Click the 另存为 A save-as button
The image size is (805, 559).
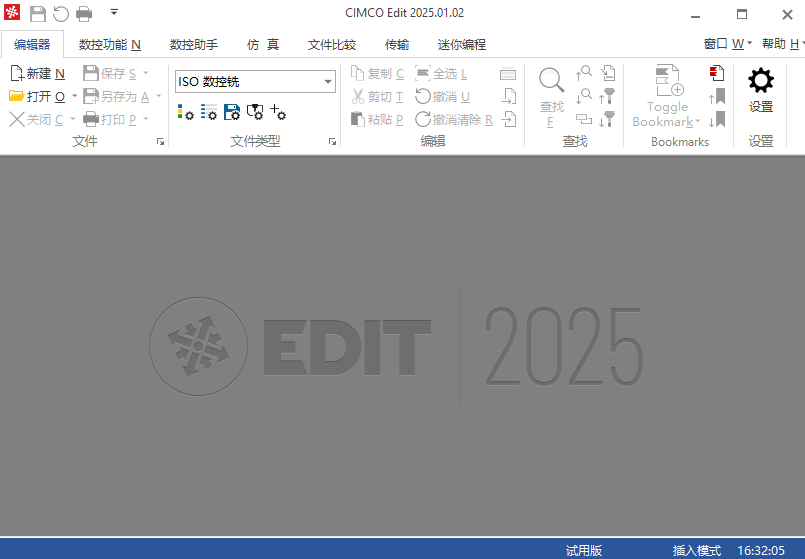116,97
